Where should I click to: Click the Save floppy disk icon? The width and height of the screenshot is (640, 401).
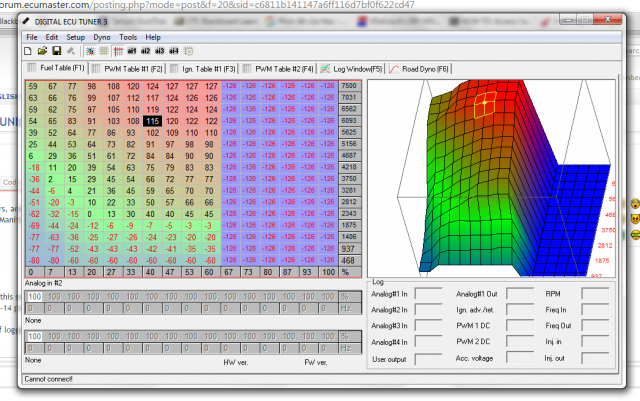click(56, 51)
